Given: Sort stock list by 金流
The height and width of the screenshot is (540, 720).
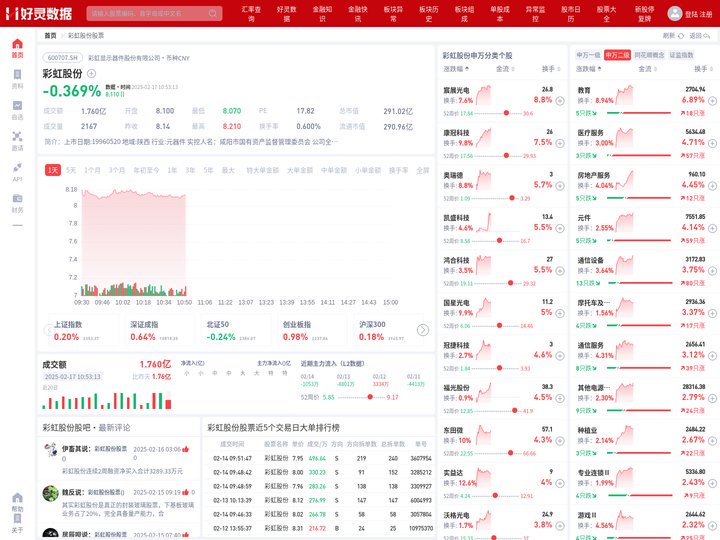Looking at the screenshot, I should click(505, 69).
